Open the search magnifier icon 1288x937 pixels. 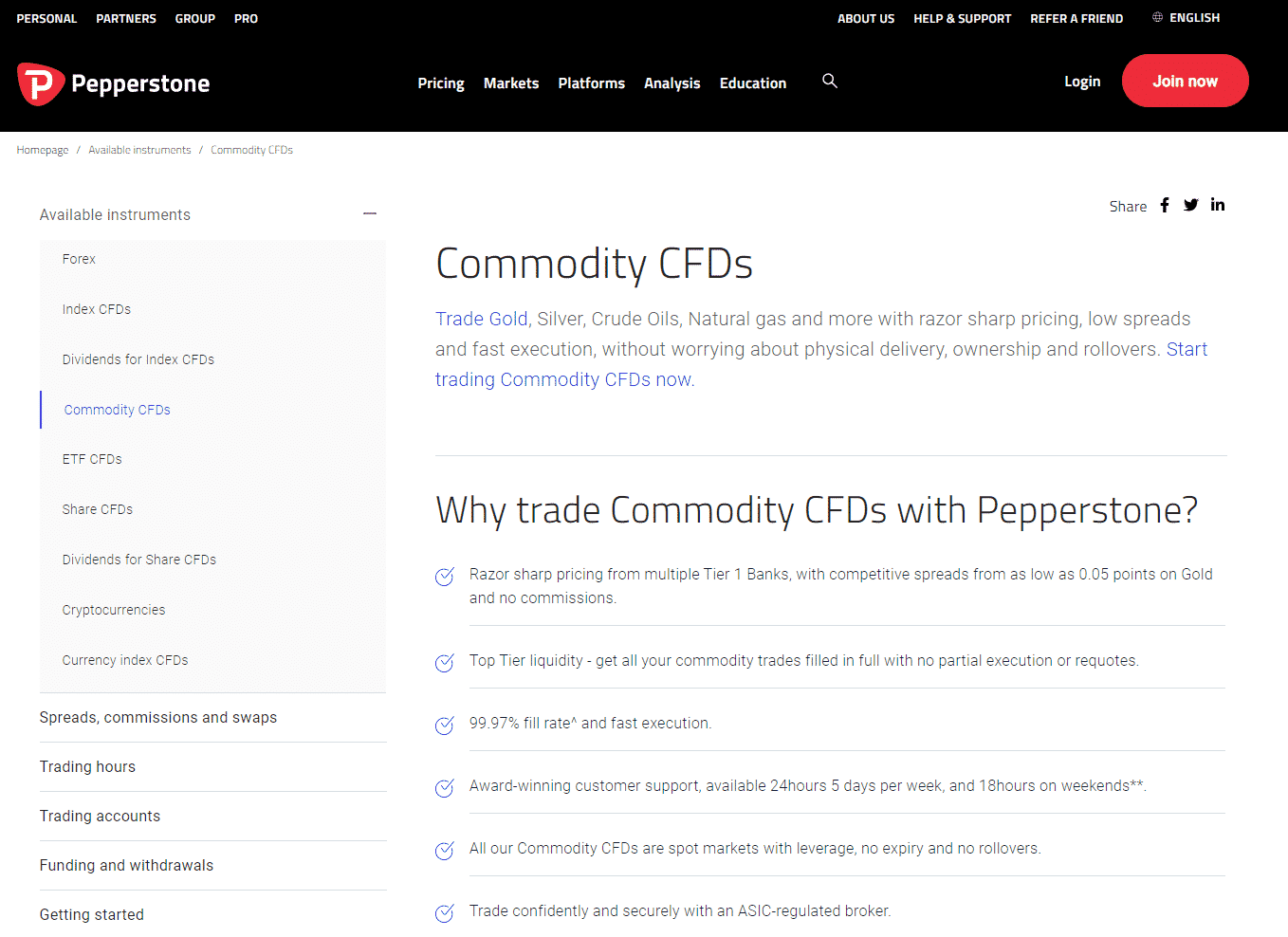click(x=830, y=82)
